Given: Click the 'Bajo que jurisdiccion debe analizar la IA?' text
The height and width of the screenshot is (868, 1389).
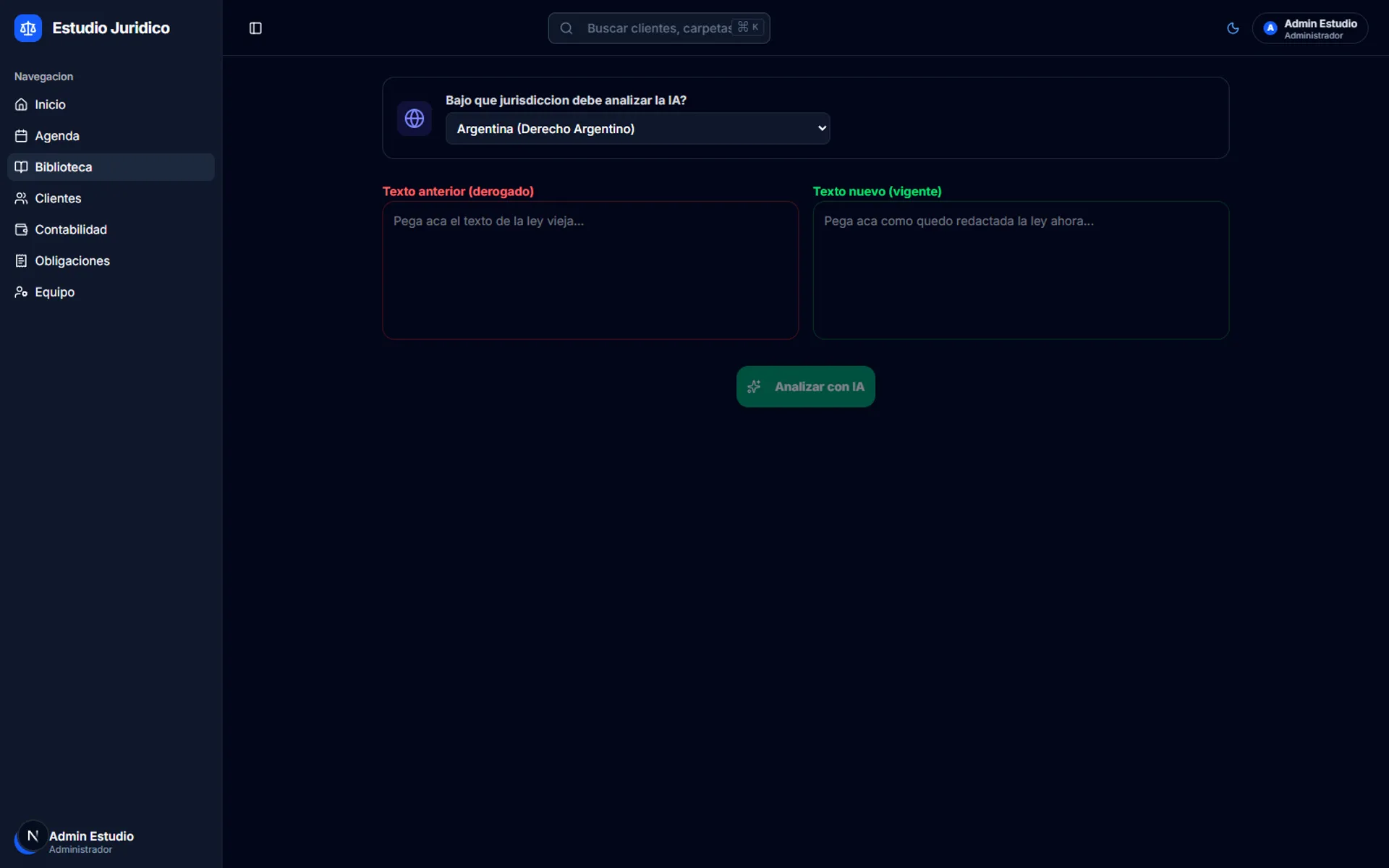Looking at the screenshot, I should point(566,101).
